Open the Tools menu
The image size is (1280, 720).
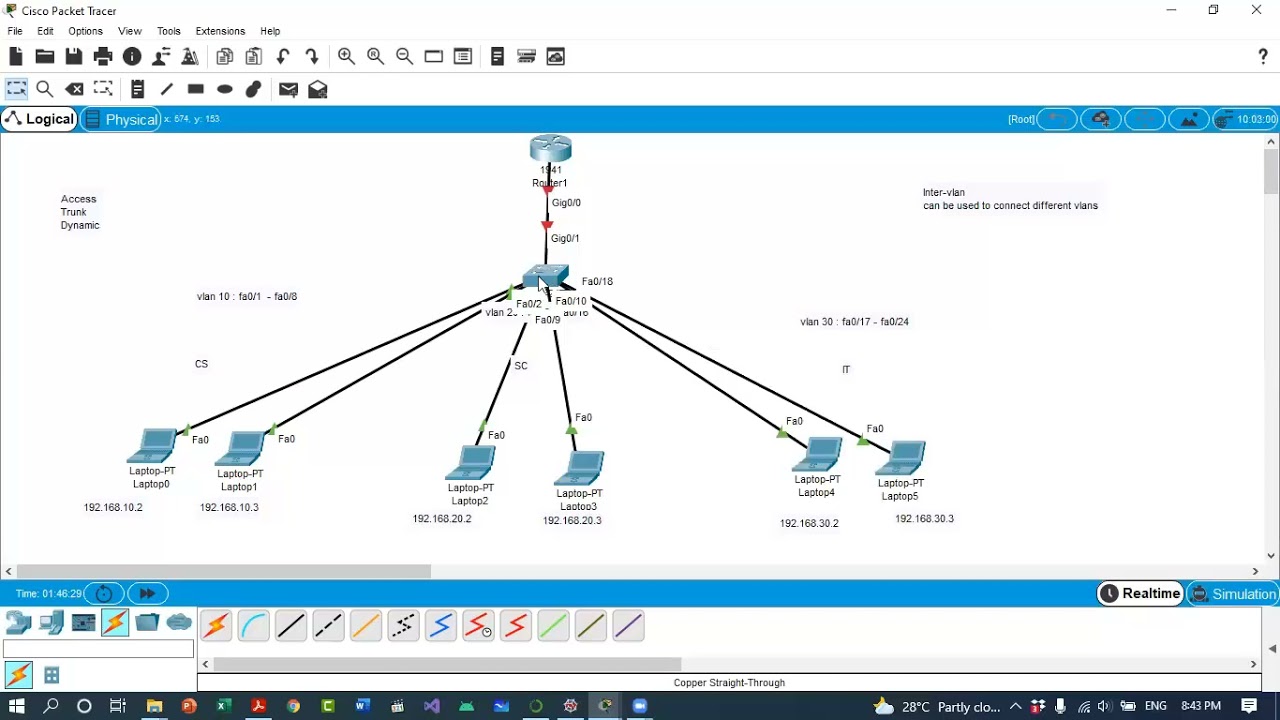click(169, 31)
